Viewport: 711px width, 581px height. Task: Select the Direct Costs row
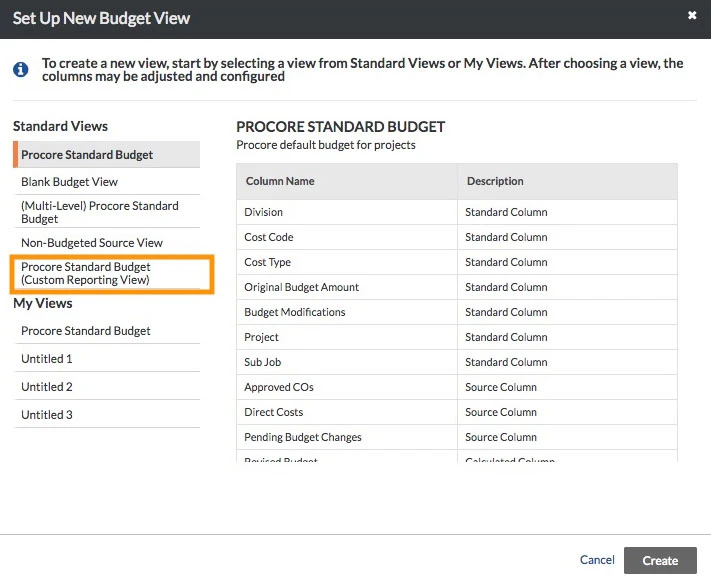[457, 412]
